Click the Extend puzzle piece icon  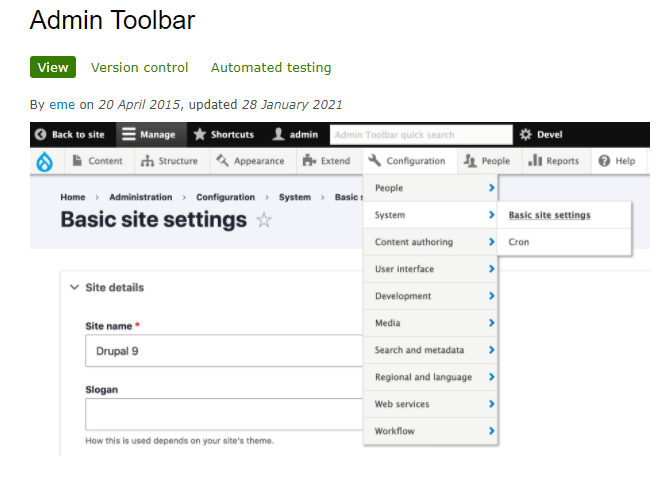click(x=309, y=160)
